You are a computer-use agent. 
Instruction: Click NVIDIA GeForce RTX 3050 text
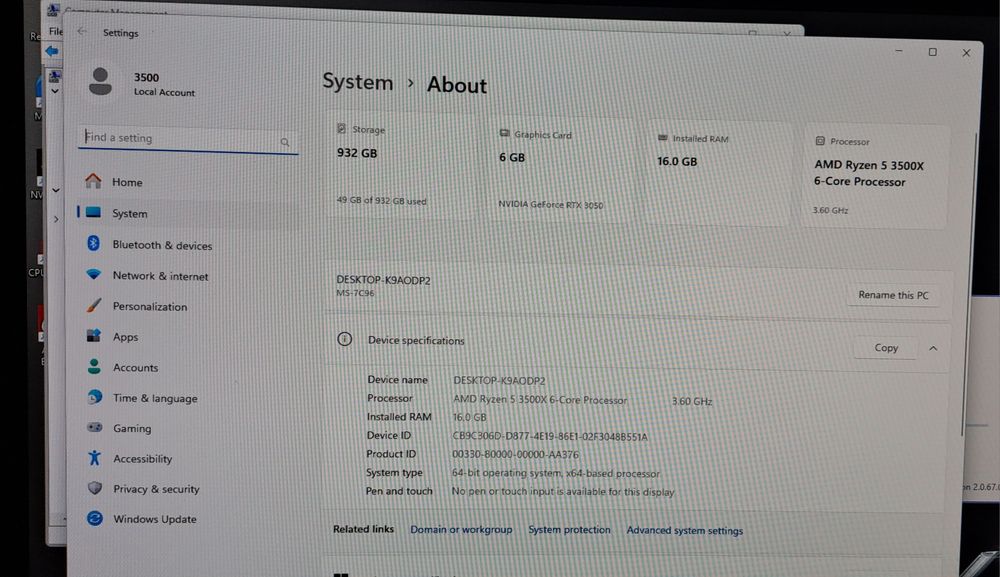[x=550, y=204]
